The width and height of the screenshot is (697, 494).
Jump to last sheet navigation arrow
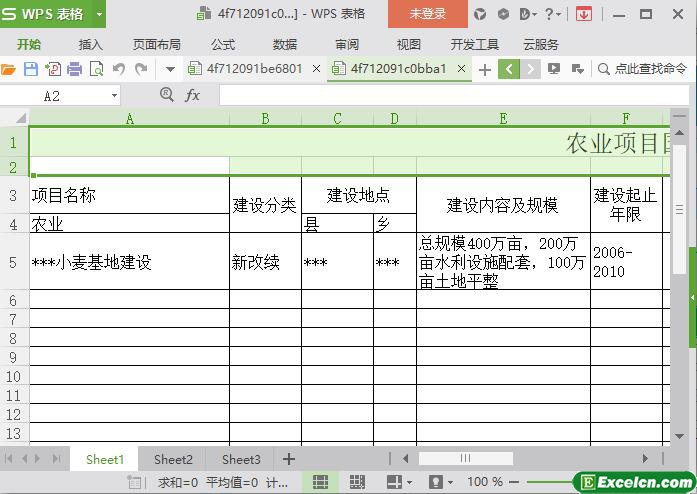(x=56, y=458)
